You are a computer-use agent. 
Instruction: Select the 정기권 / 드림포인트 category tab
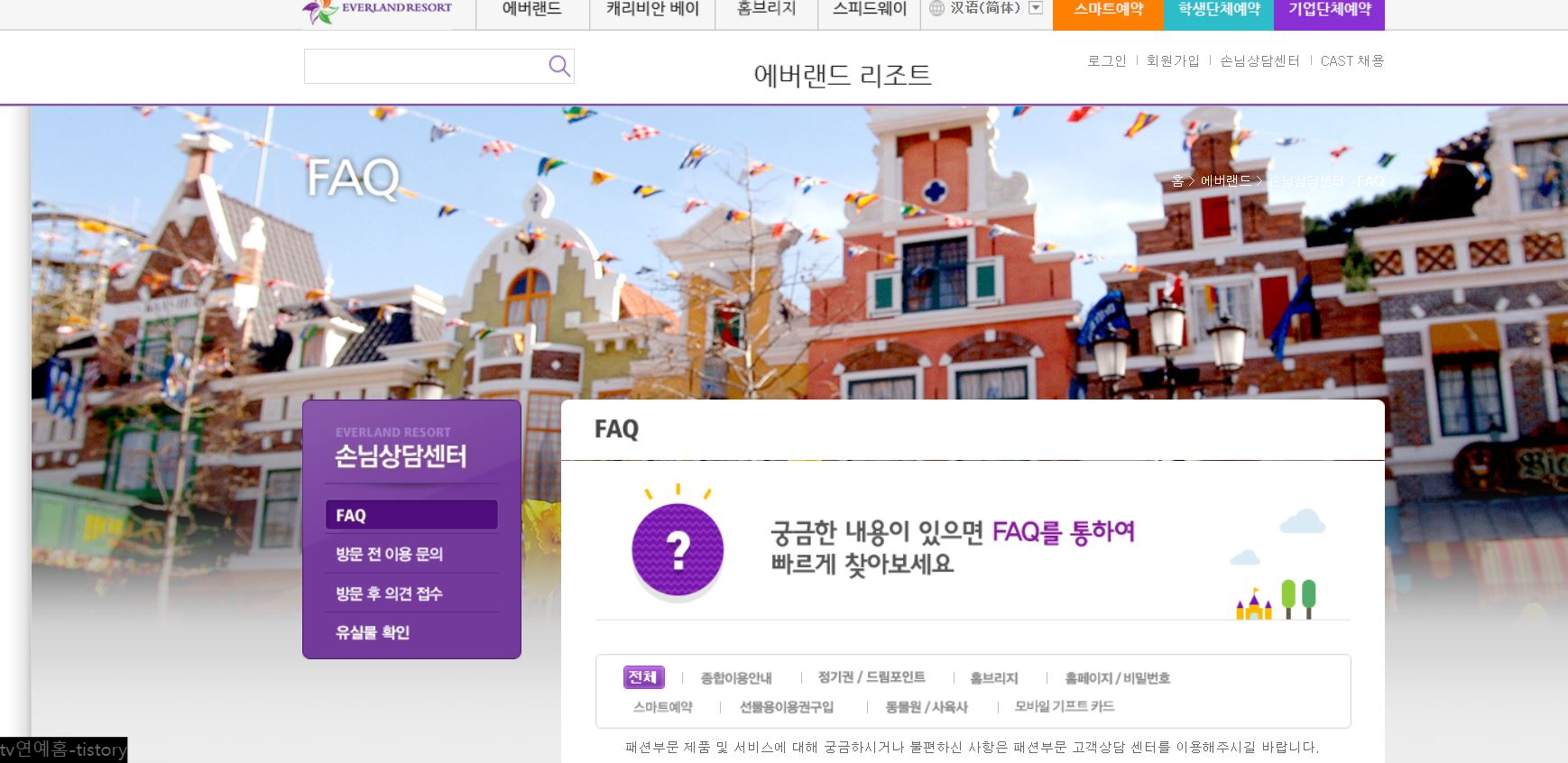[872, 676]
